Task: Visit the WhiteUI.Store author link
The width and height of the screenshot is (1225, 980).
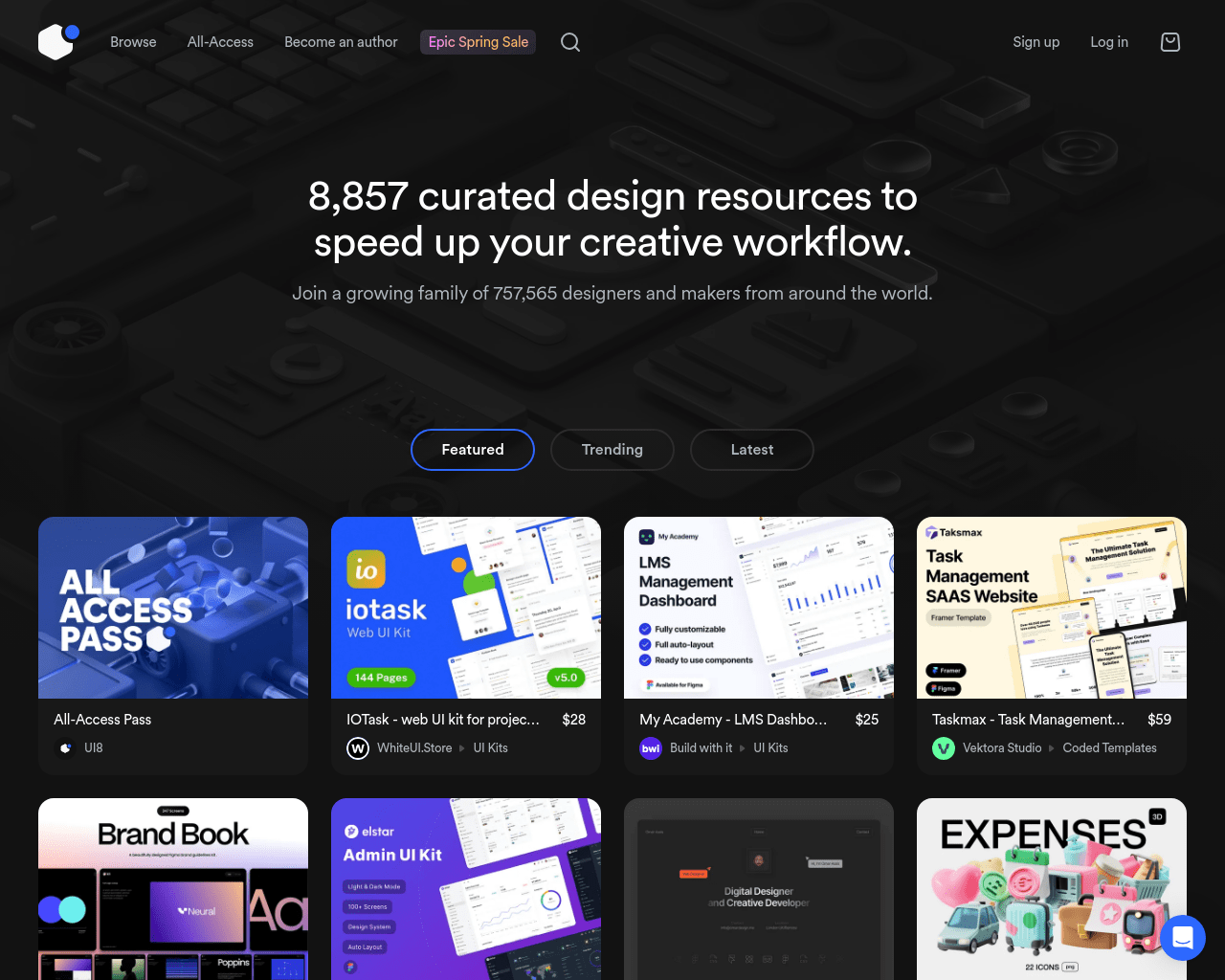Action: (x=414, y=748)
